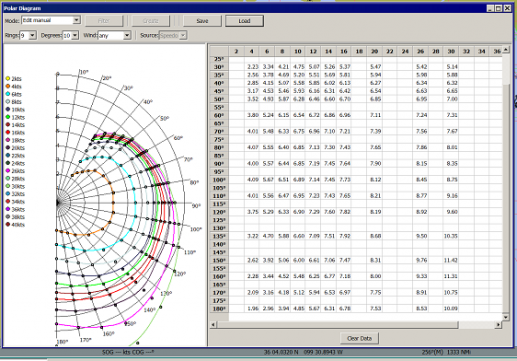The width and height of the screenshot is (517, 361).
Task: Click the 36kts purple legend circle
Action: click(7, 209)
